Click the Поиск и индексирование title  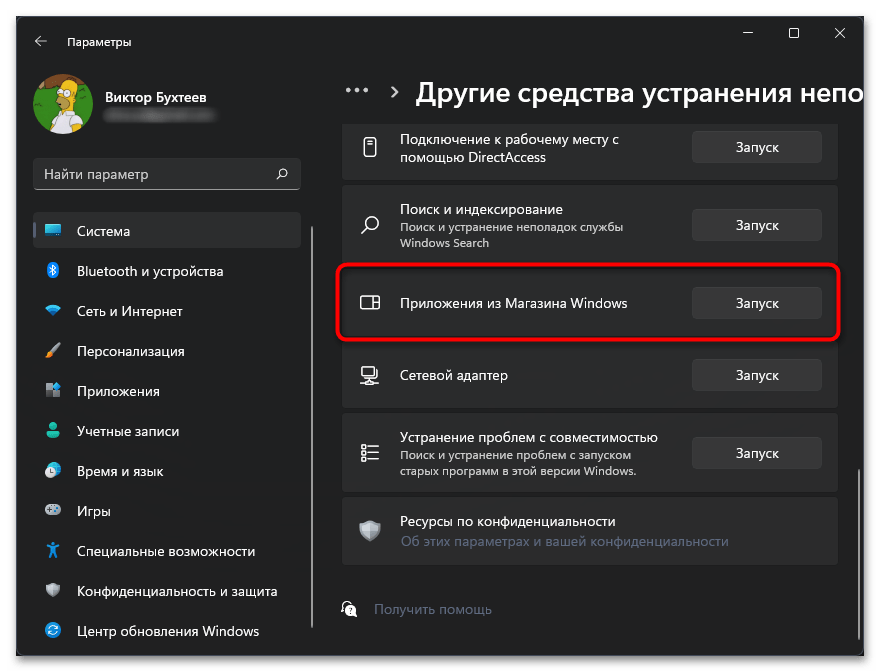tap(481, 209)
